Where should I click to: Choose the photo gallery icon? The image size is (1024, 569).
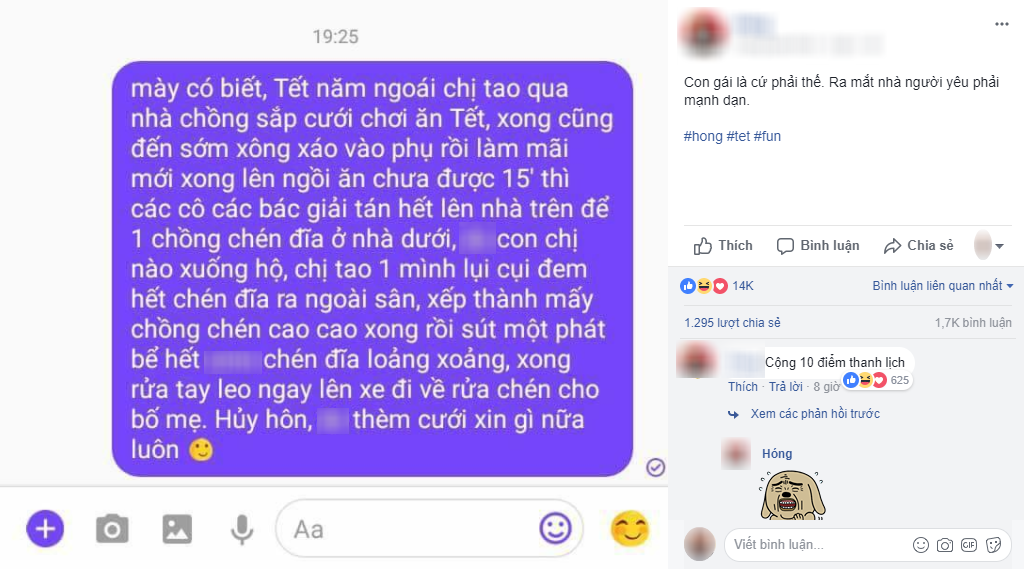click(x=177, y=528)
